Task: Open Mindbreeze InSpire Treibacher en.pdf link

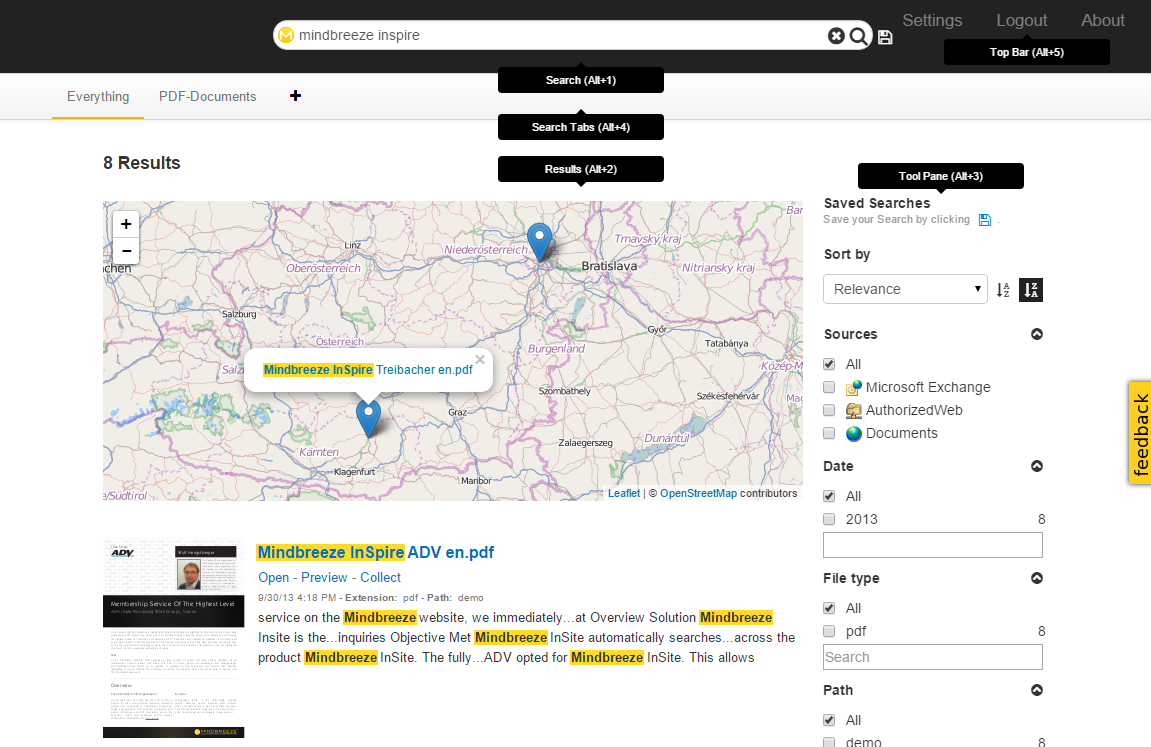Action: (x=368, y=370)
